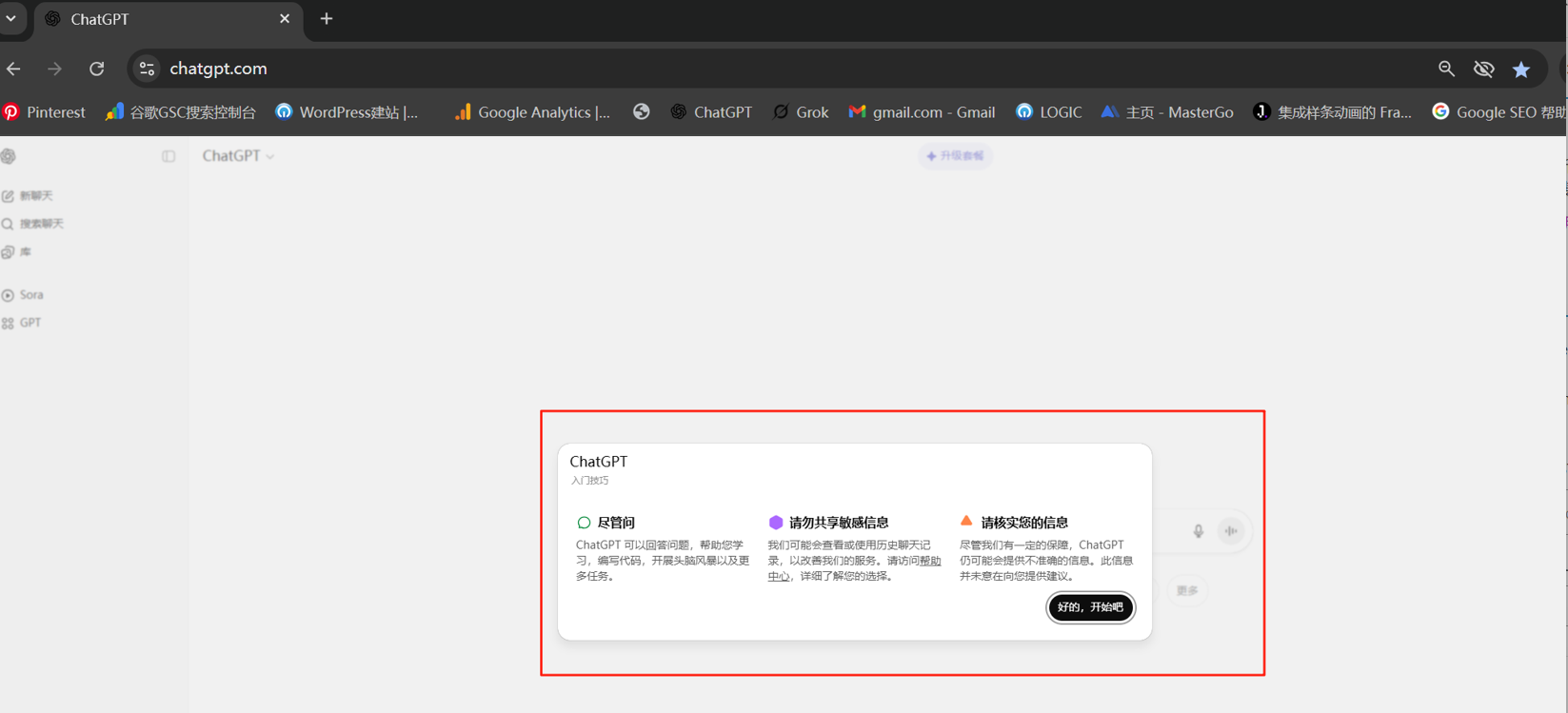The image size is (1568, 713).
Task: Click the purple hexagon icon
Action: 776,523
